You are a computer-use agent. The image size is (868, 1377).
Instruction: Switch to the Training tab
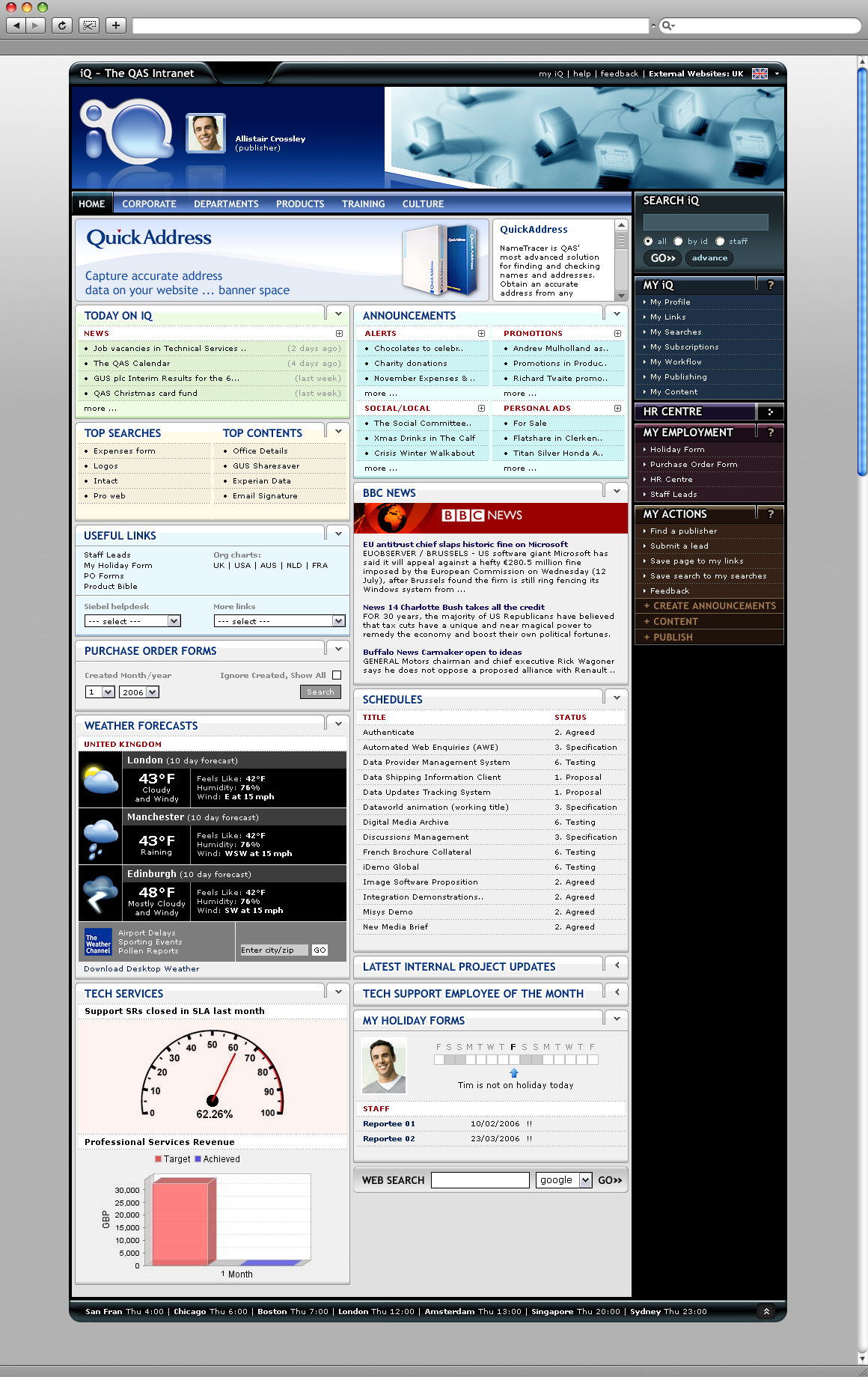coord(363,204)
